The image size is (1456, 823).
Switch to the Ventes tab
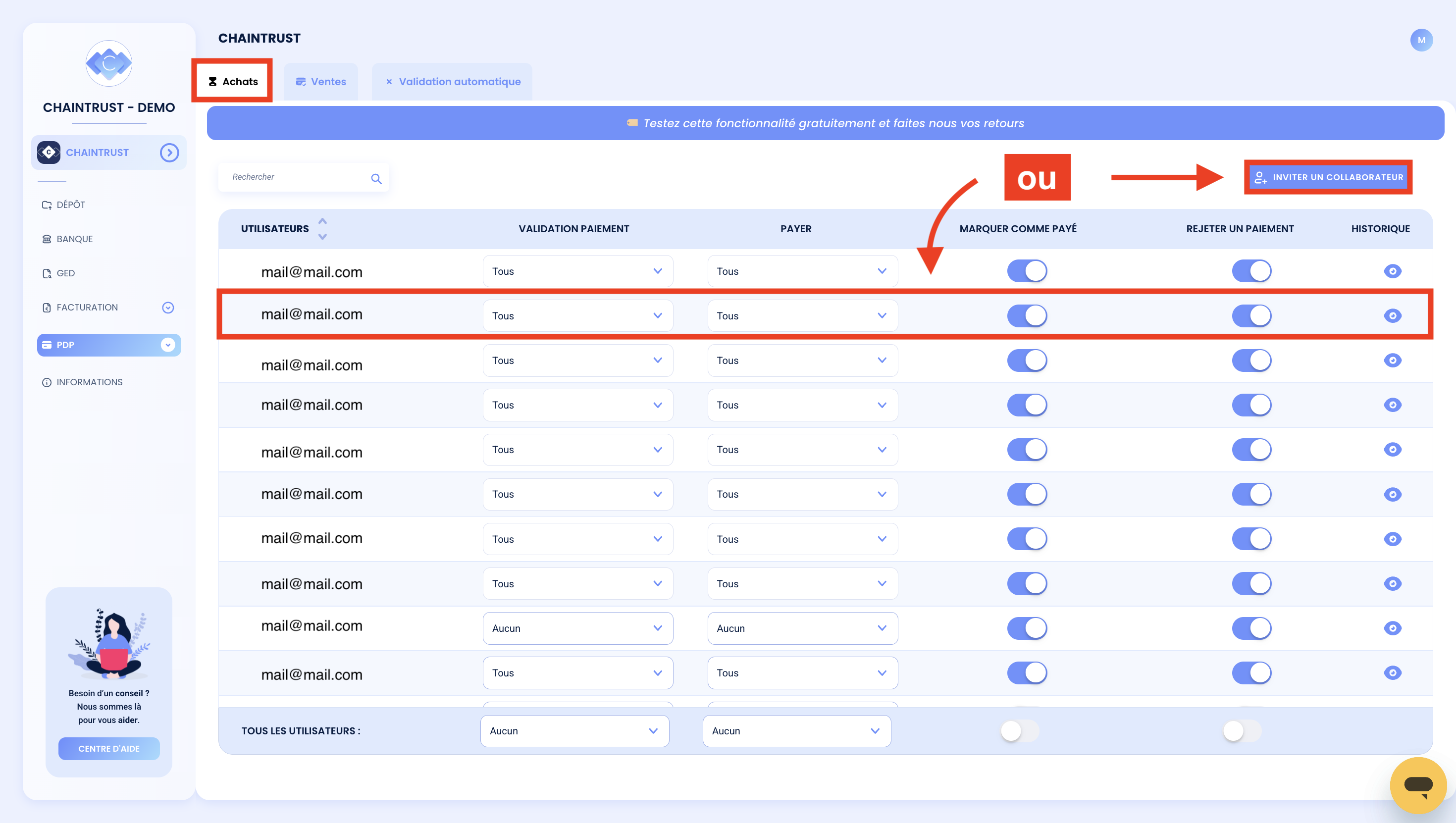pos(320,81)
